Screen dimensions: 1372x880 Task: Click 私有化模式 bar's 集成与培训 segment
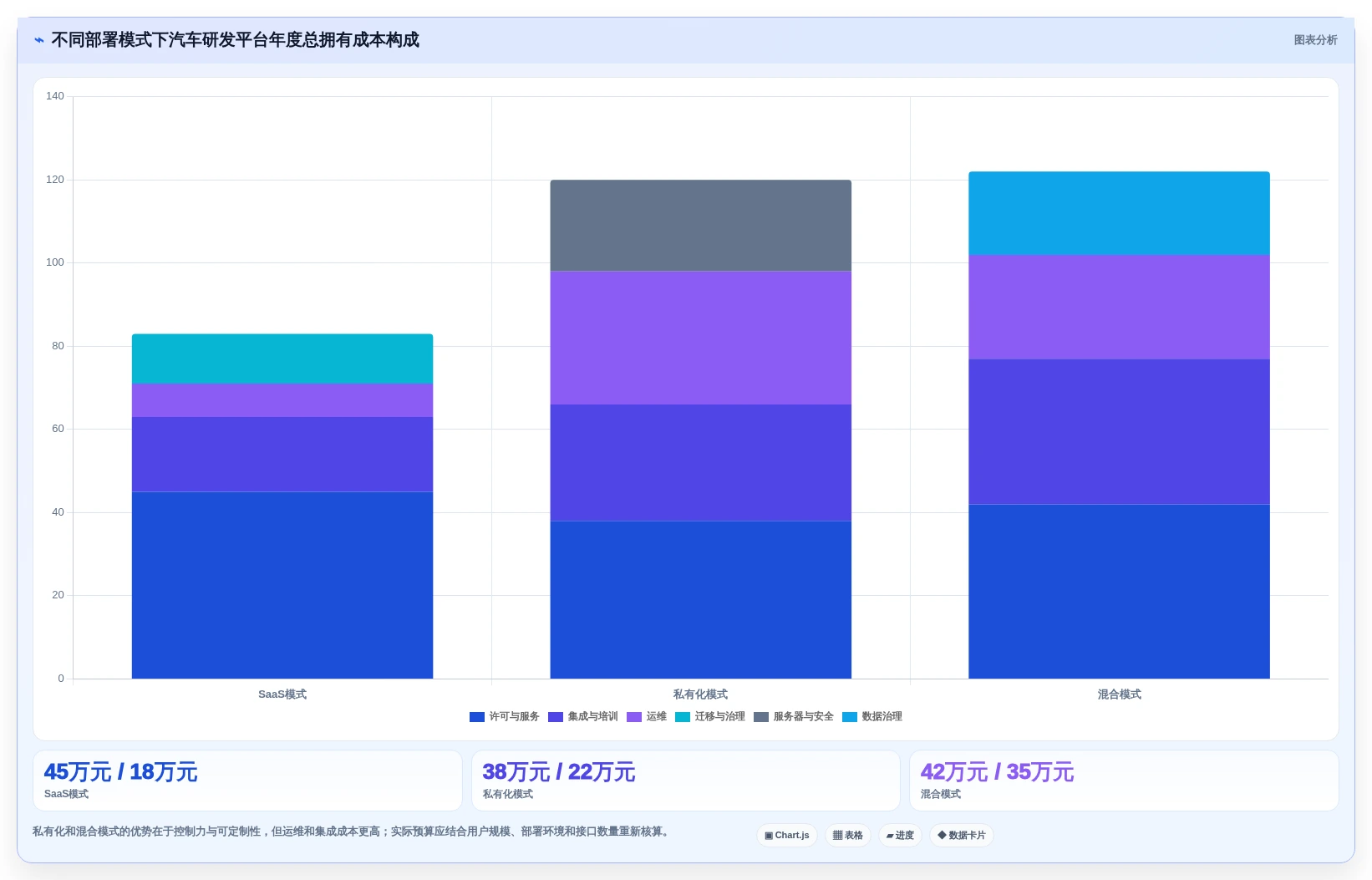(x=701, y=462)
